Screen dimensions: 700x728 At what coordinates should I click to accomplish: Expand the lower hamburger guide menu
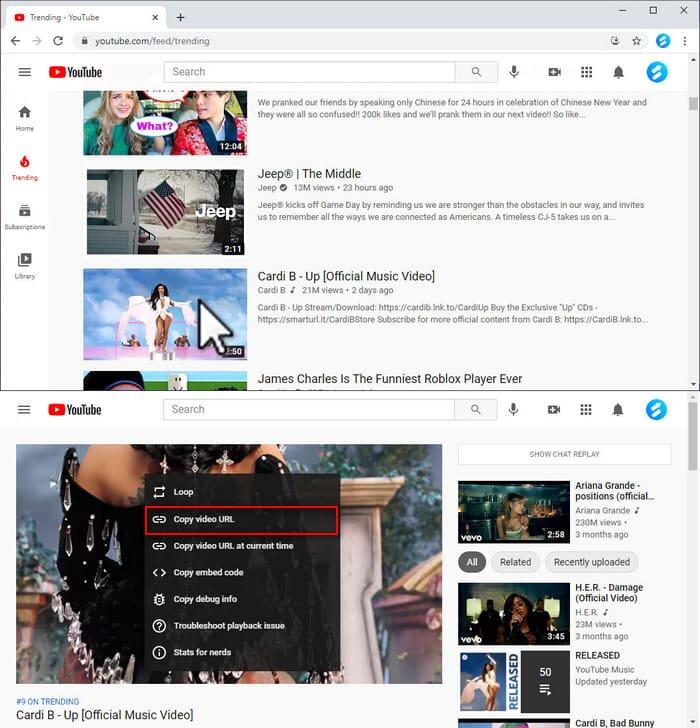coord(25,410)
